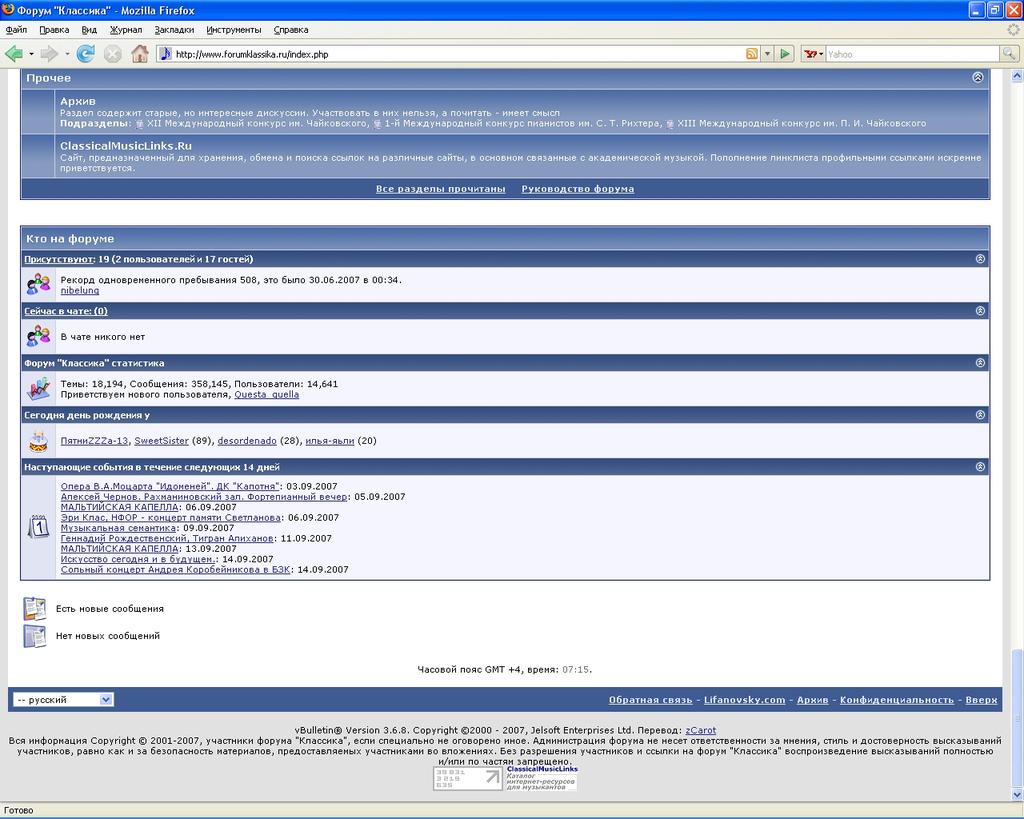This screenshot has height=819, width=1024.
Task: Open the "Инструменты" menu
Action: tap(233, 30)
